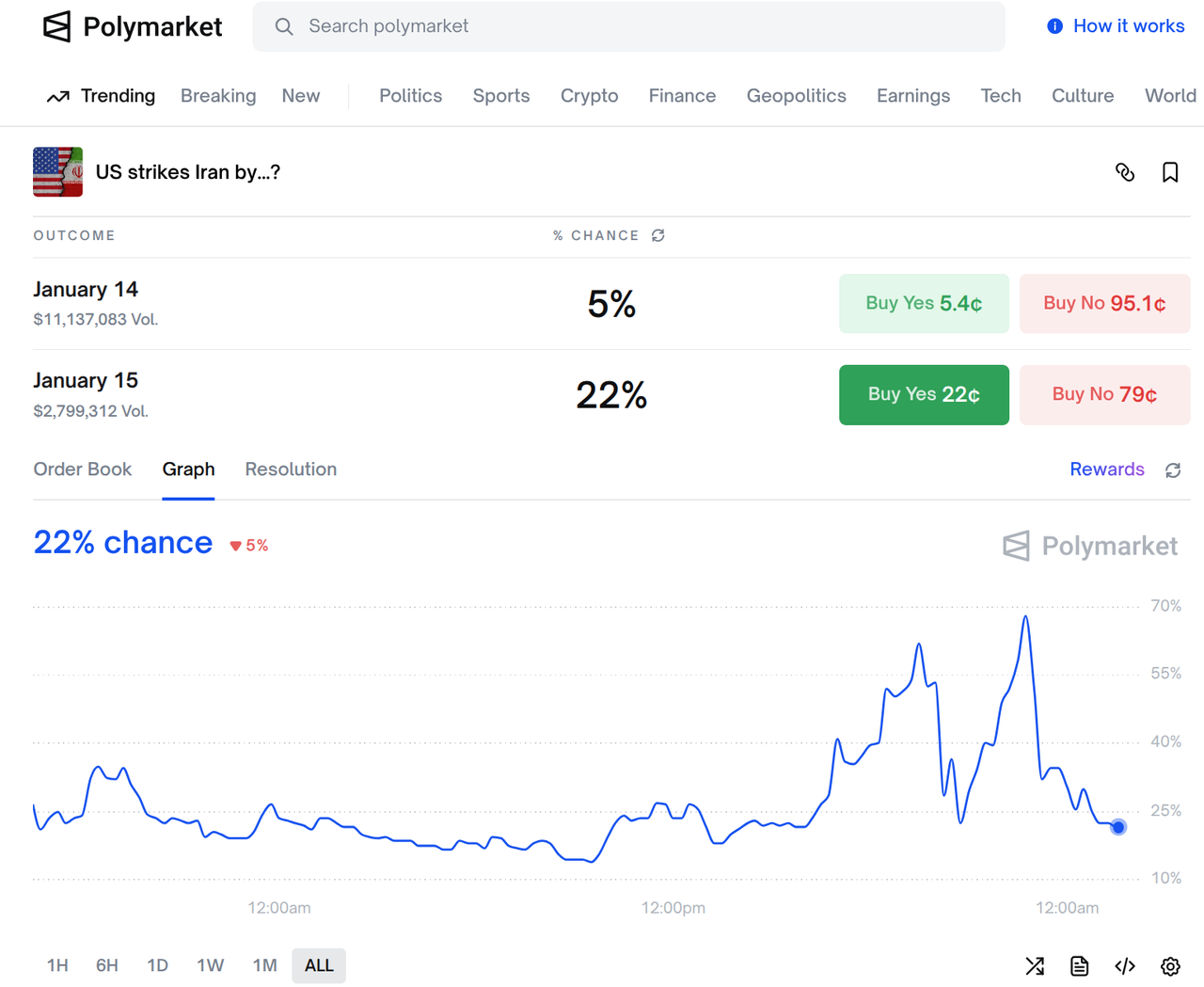Go to the Geopolitics category

(797, 96)
